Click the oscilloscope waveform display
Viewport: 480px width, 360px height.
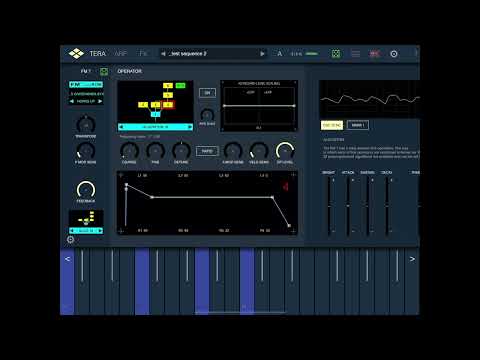[369, 99]
